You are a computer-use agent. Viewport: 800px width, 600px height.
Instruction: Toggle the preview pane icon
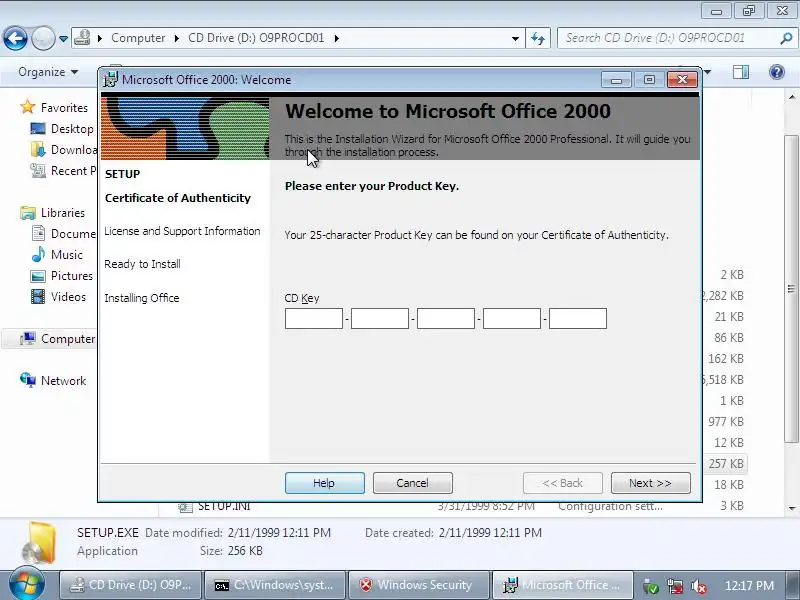pyautogui.click(x=741, y=72)
